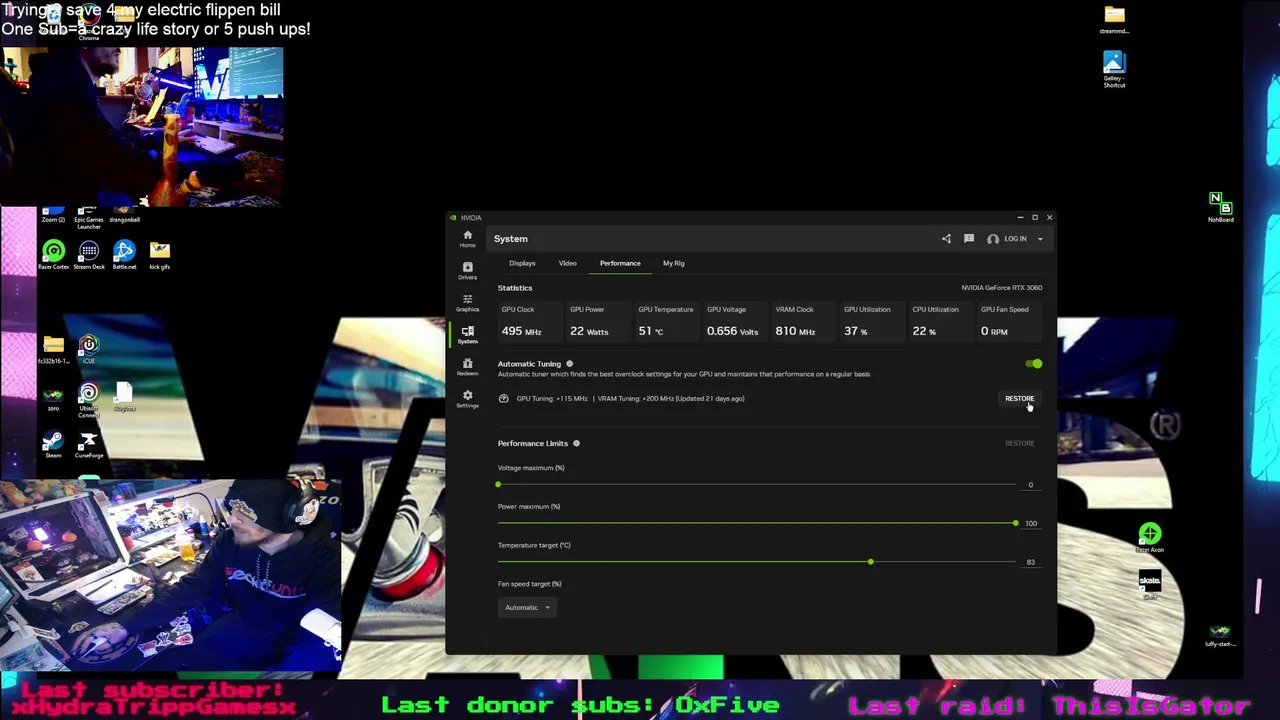Open Stream Deck desktop shortcut
This screenshot has height=720, width=1280.
click(89, 254)
